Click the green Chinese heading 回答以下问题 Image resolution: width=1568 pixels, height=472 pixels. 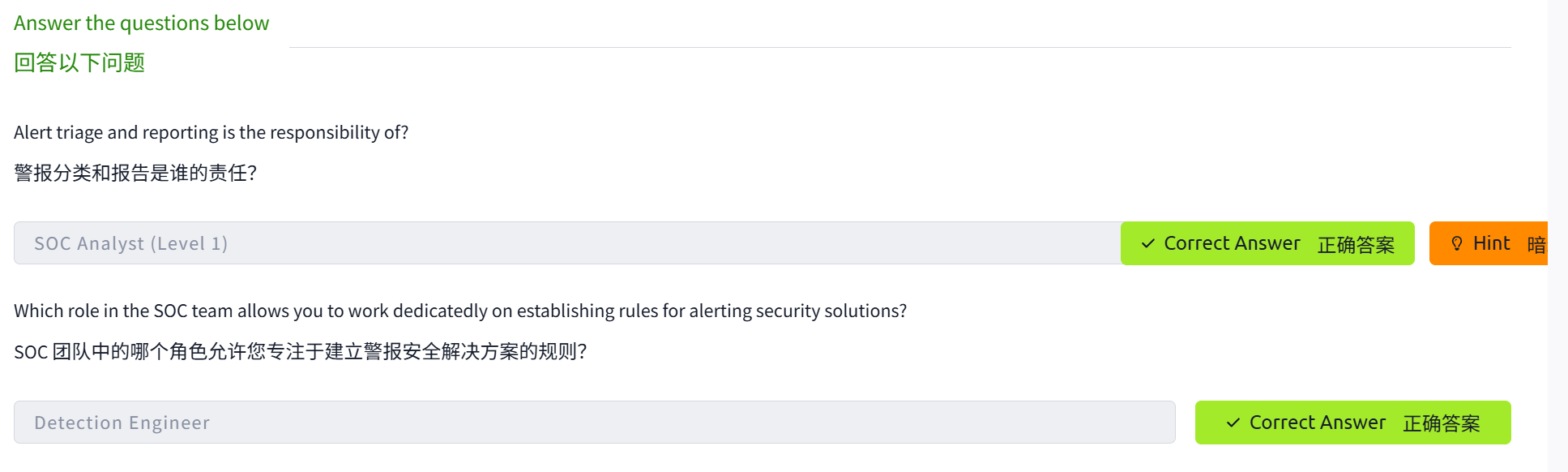coord(79,62)
